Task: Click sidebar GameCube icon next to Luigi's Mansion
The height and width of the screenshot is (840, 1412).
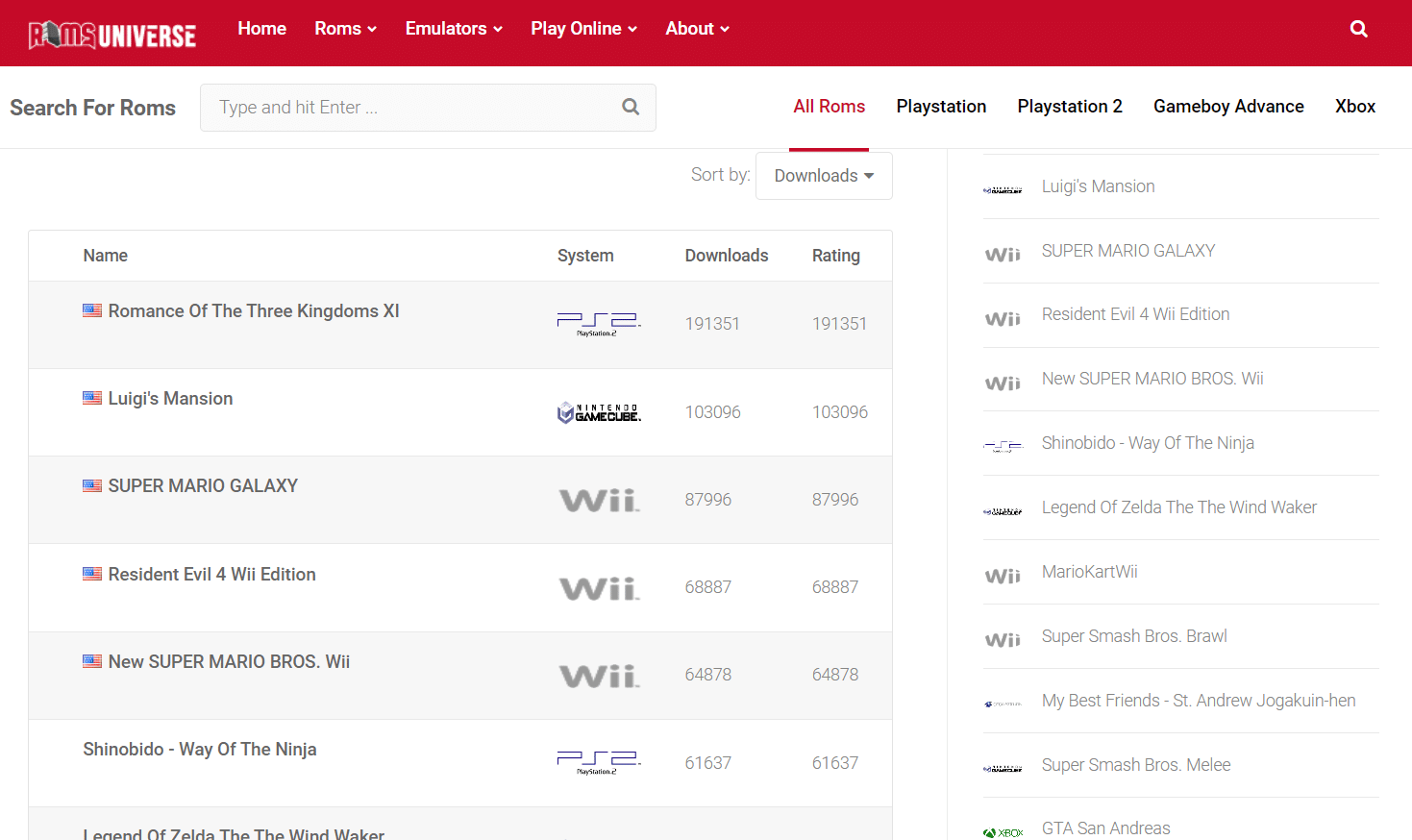Action: pos(1003,190)
